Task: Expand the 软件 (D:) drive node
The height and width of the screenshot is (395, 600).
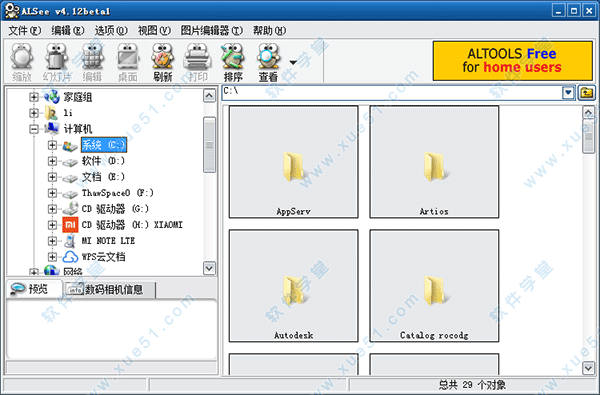Action: (x=52, y=161)
